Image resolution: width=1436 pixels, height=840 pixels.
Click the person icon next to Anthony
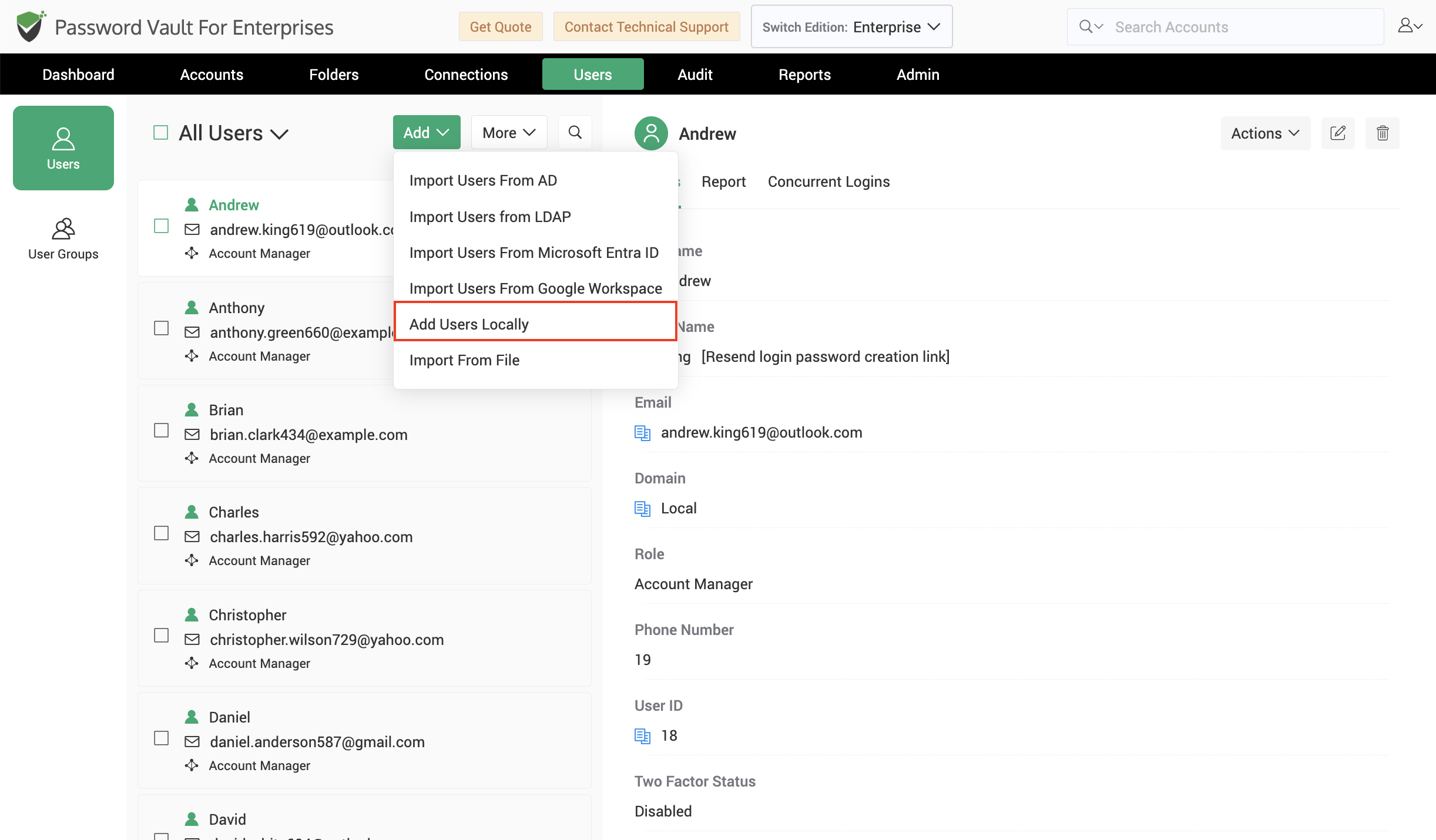(192, 307)
